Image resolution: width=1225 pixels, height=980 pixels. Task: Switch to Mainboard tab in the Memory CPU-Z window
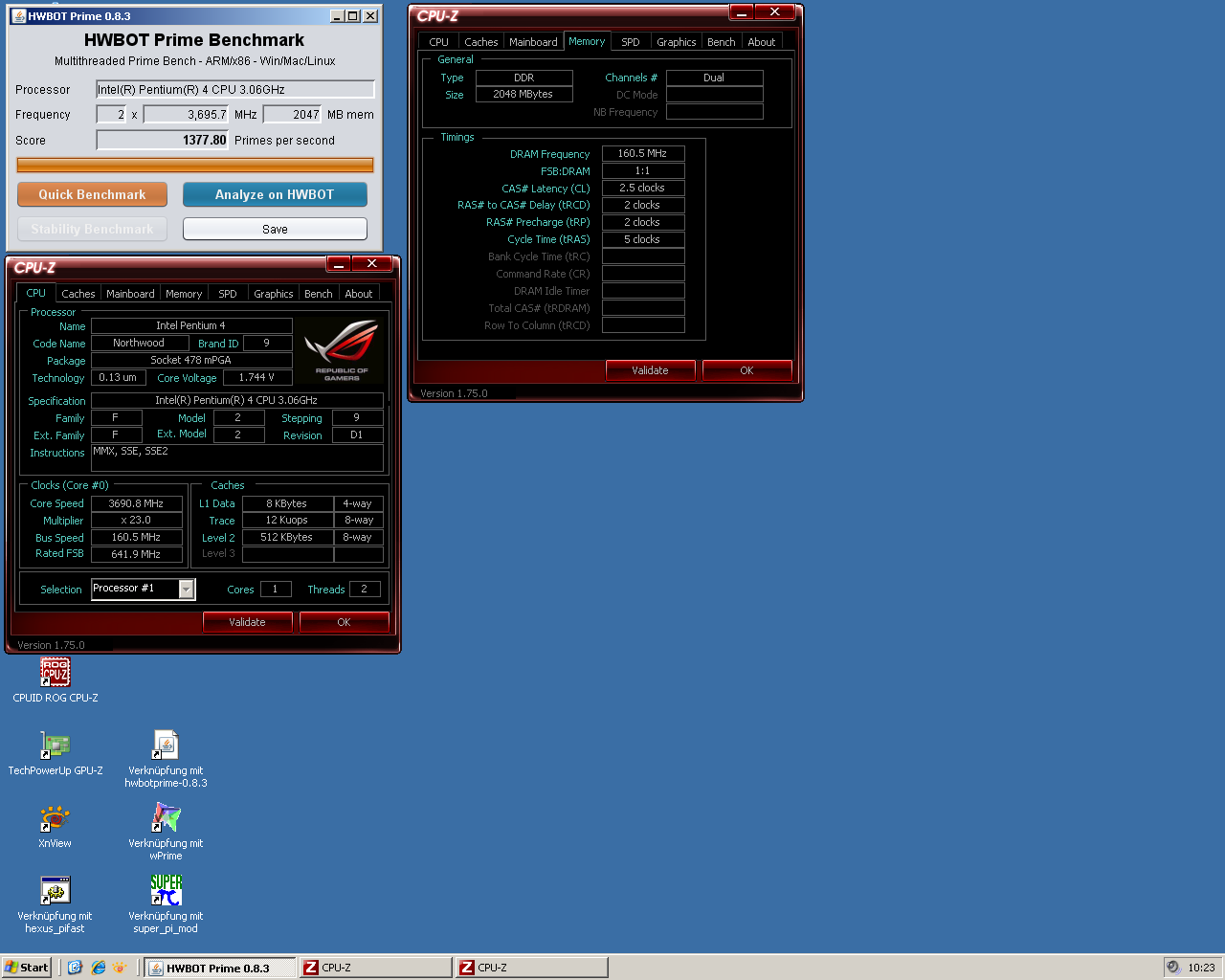pos(533,42)
